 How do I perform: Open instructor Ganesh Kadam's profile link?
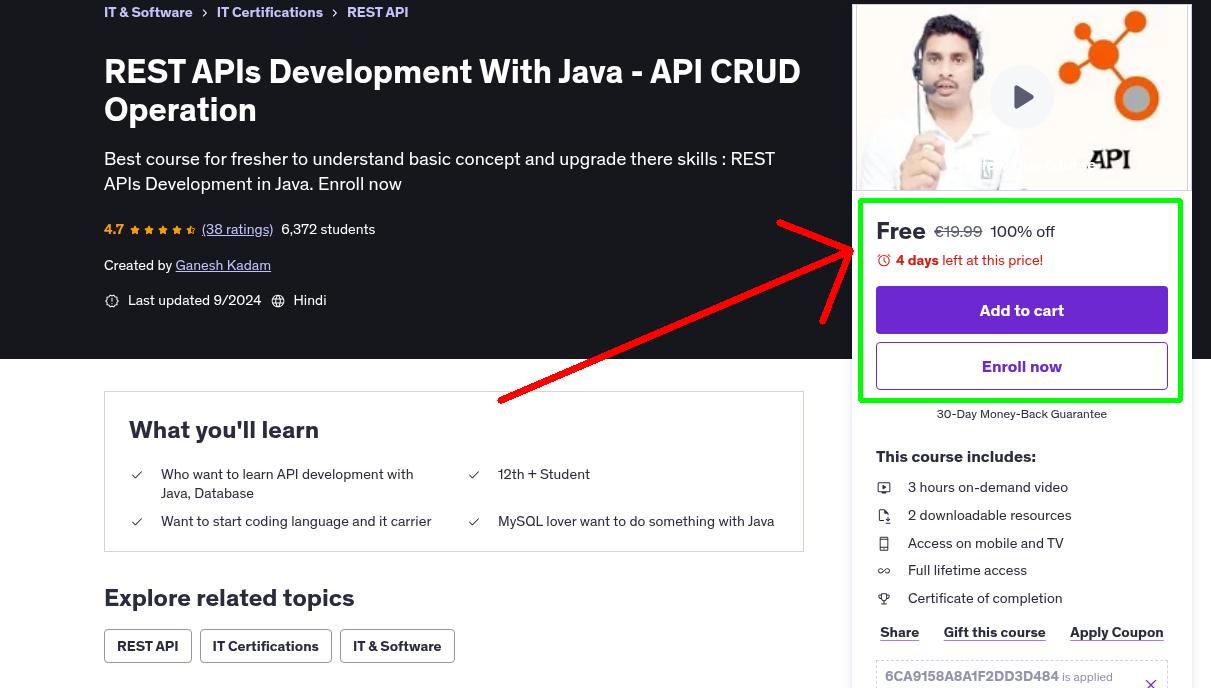point(223,265)
